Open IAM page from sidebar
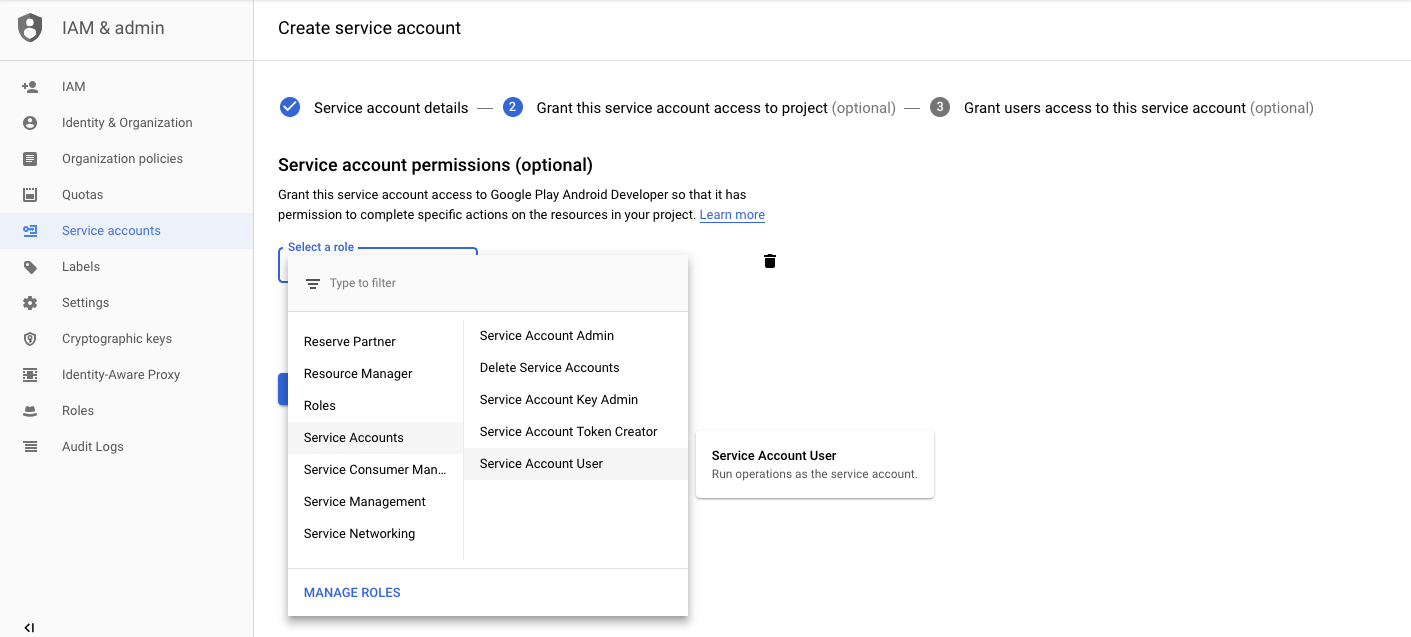Image resolution: width=1411 pixels, height=637 pixels. (127, 87)
